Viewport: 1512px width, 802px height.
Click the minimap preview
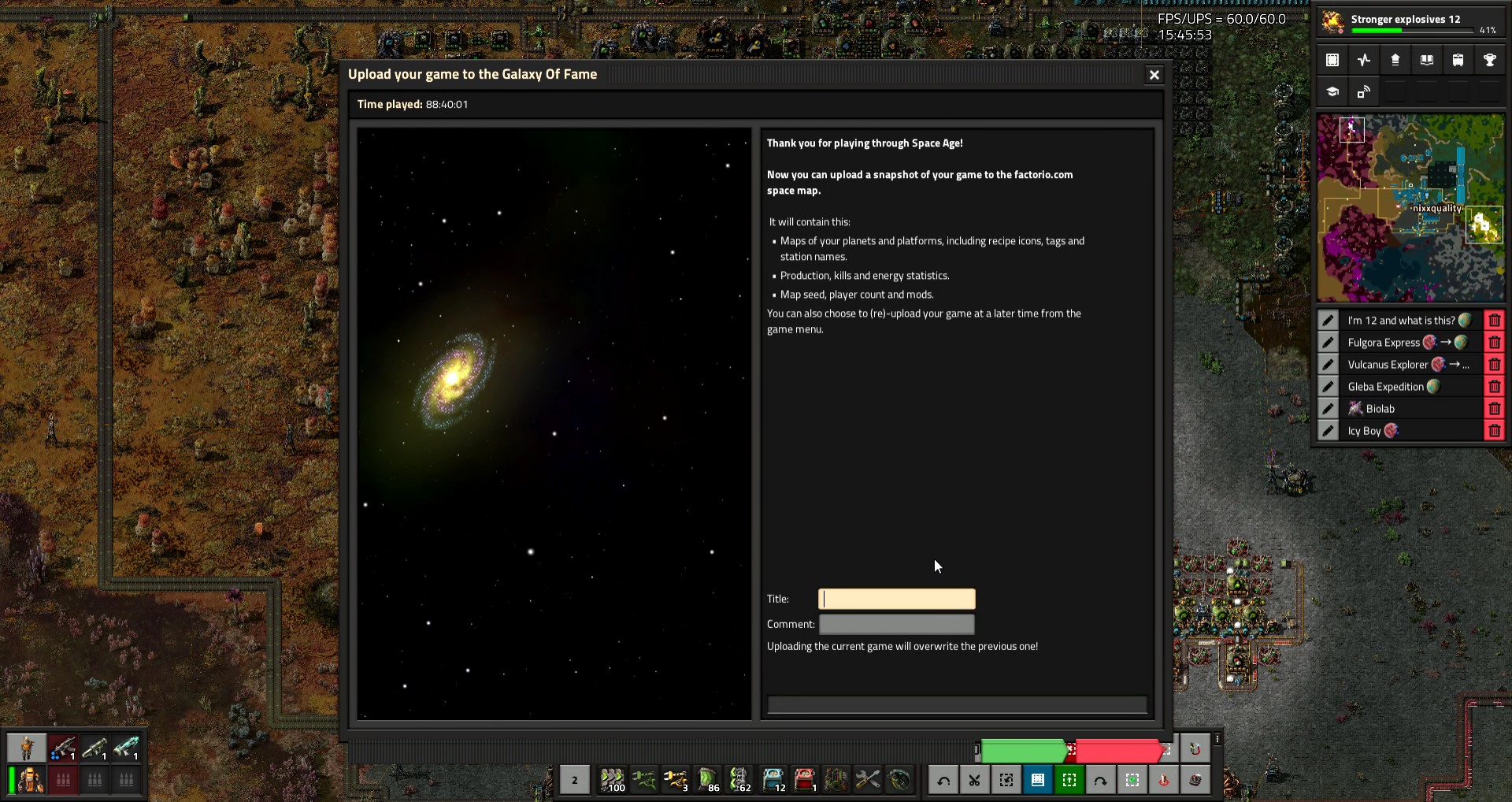coord(1410,208)
